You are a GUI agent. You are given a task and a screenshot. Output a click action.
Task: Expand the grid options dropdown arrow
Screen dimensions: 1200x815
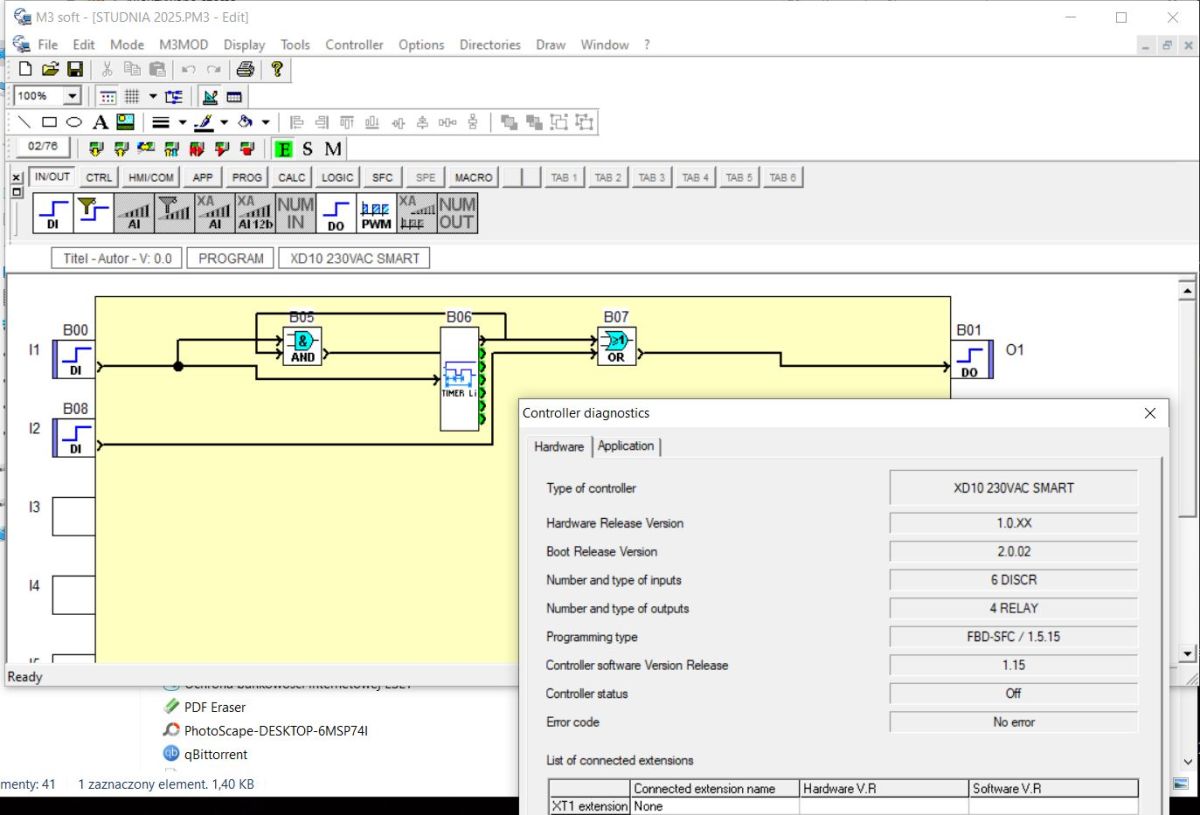(x=153, y=96)
